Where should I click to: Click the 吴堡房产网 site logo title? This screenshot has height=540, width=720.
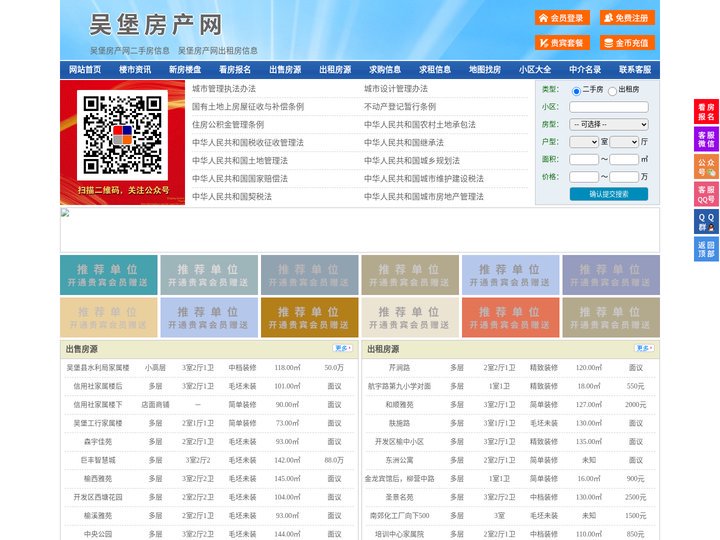point(156,25)
